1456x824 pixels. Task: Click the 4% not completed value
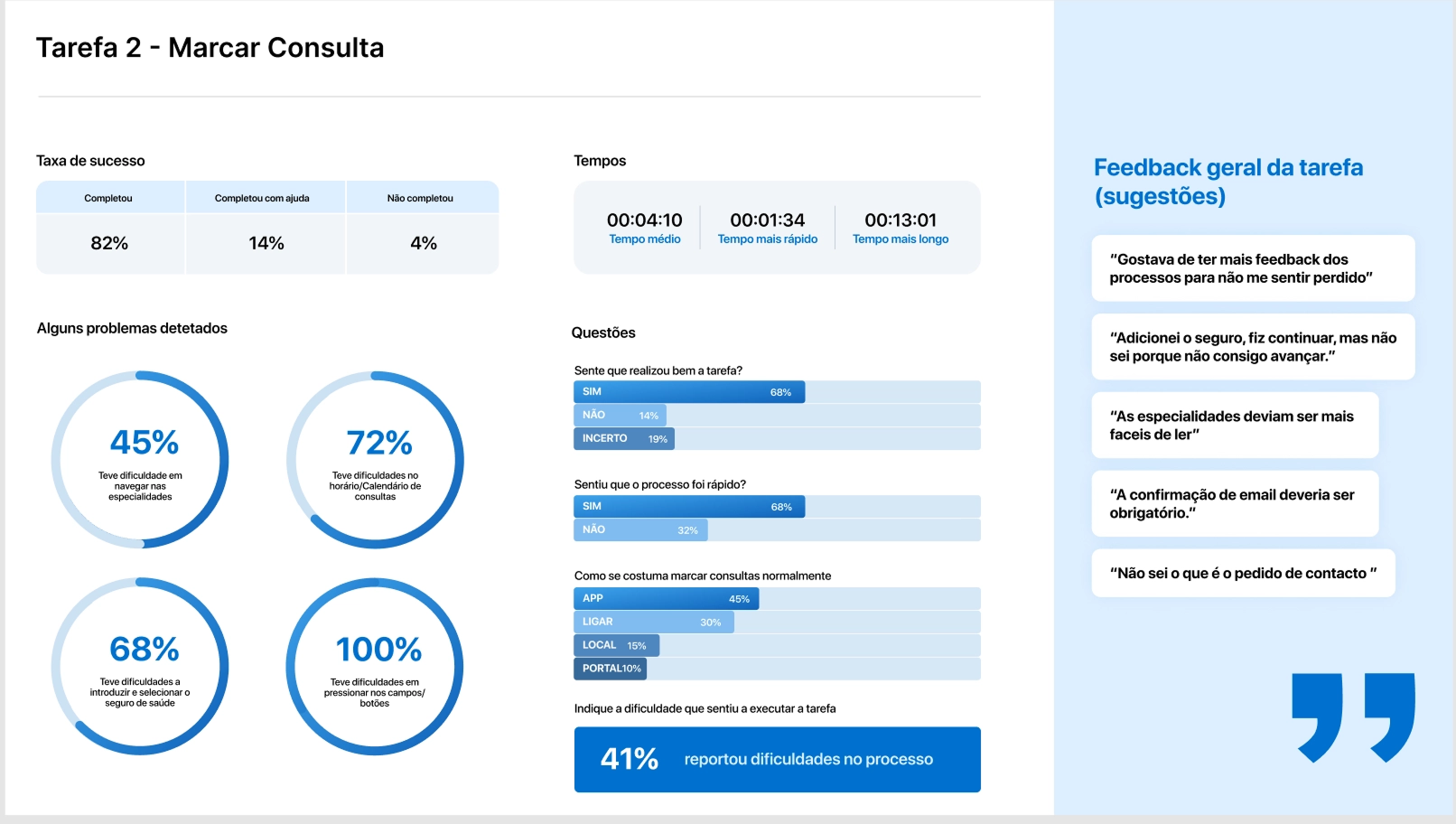424,243
